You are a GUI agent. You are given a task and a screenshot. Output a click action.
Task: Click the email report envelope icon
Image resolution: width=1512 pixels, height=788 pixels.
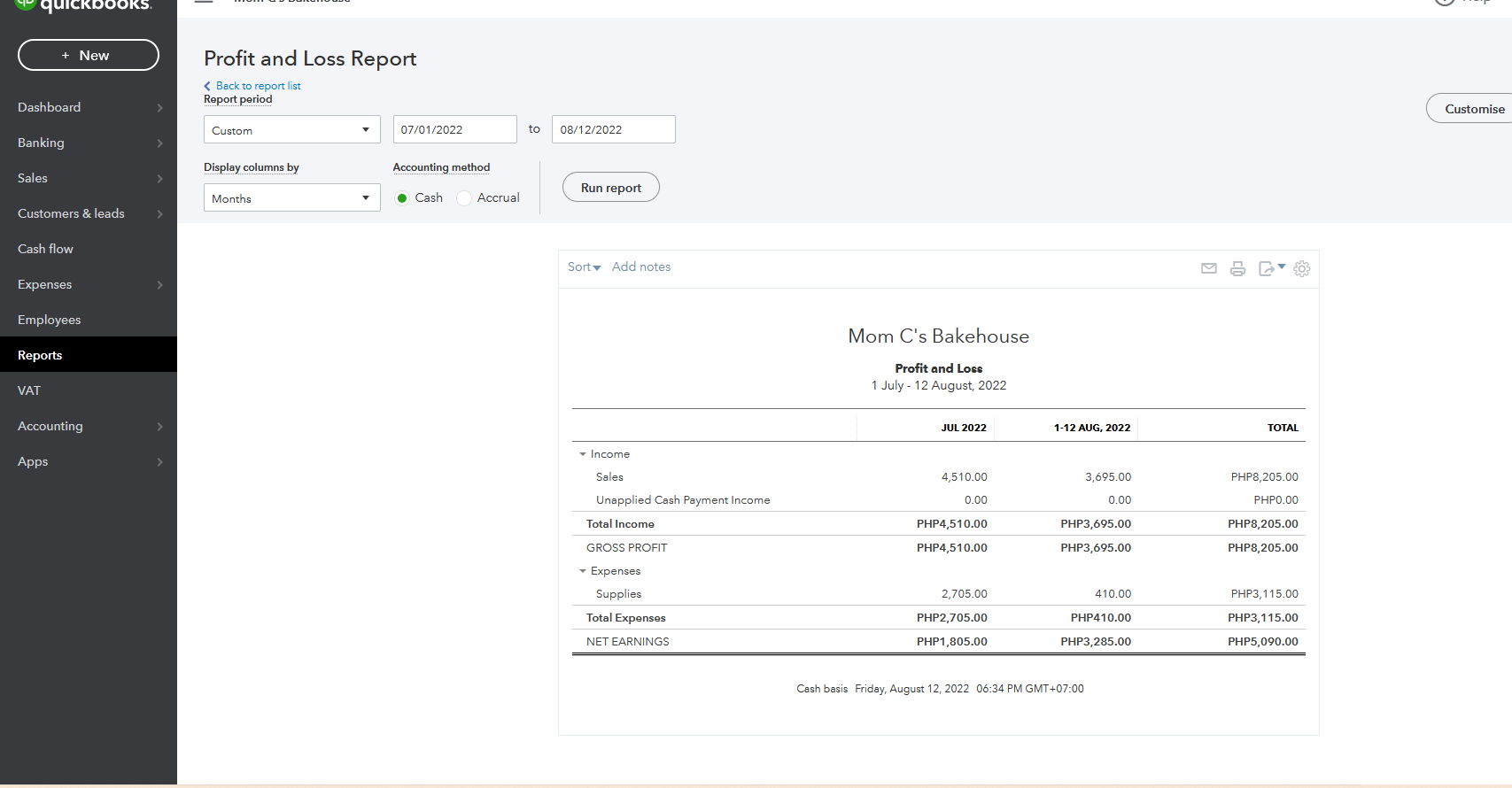point(1208,268)
